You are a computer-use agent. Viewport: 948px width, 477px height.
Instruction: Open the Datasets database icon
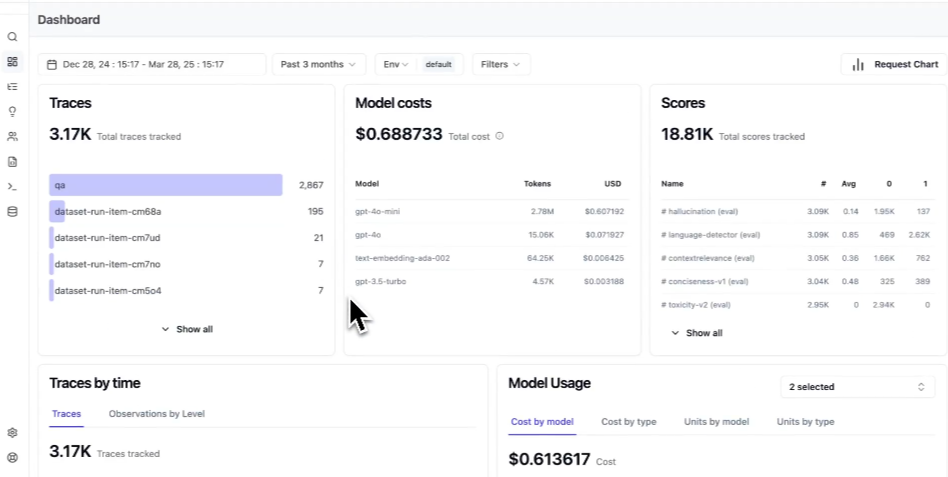[12, 212]
